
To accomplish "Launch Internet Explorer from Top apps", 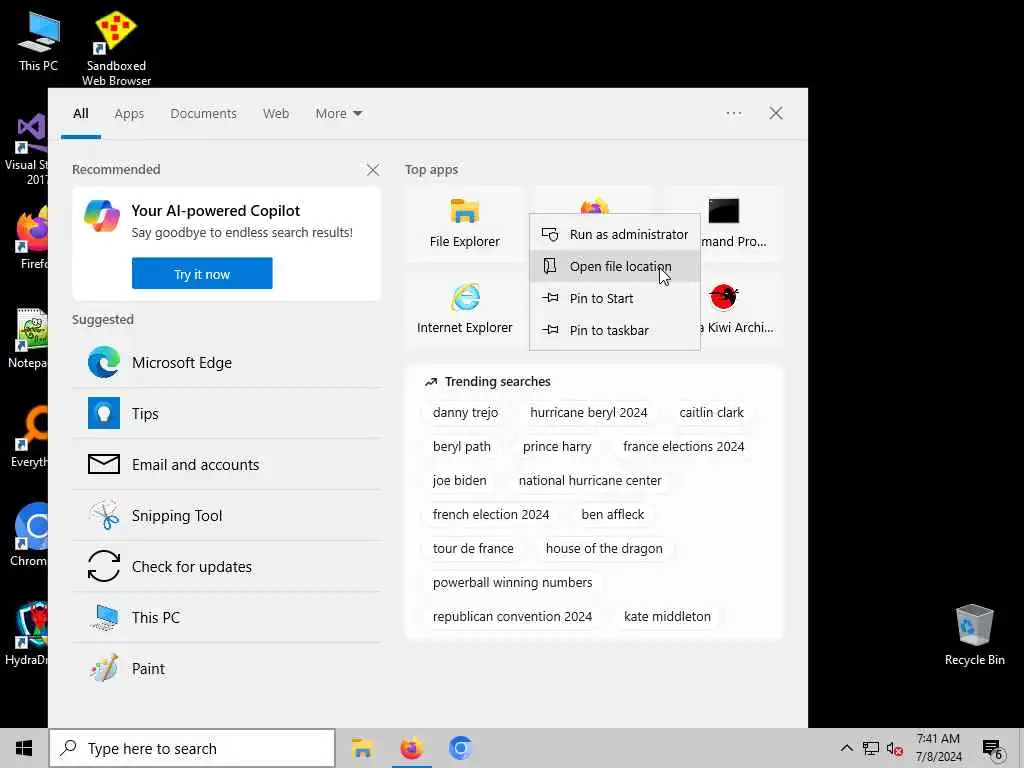I will pos(464,310).
